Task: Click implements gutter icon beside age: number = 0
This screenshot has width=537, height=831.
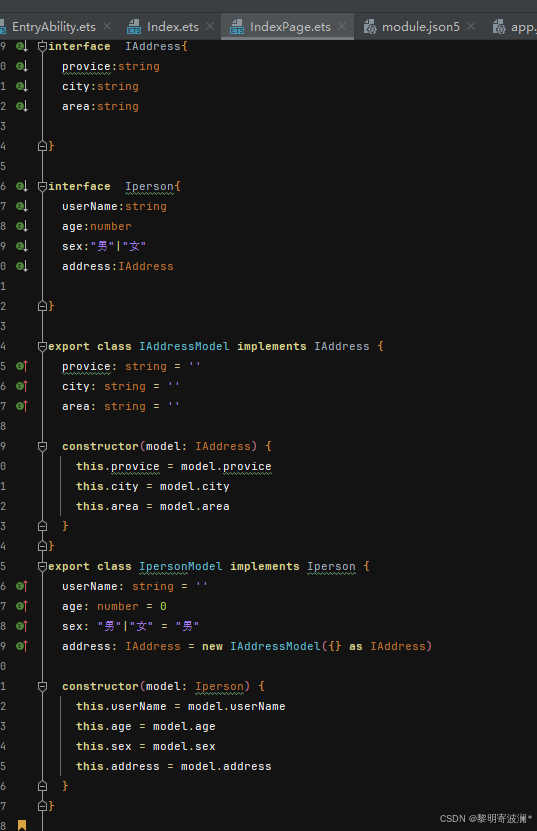Action: pos(22,606)
